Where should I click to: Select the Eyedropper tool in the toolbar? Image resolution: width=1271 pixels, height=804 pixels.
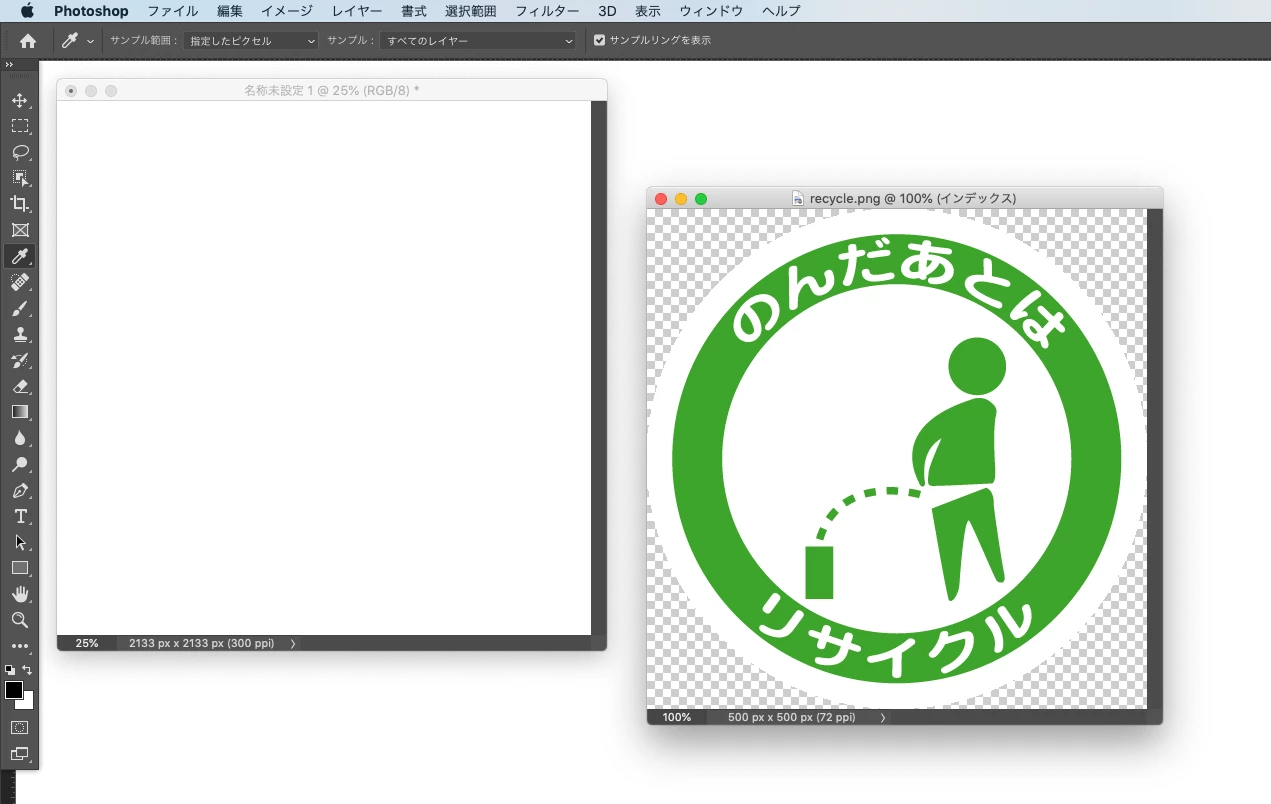20,256
